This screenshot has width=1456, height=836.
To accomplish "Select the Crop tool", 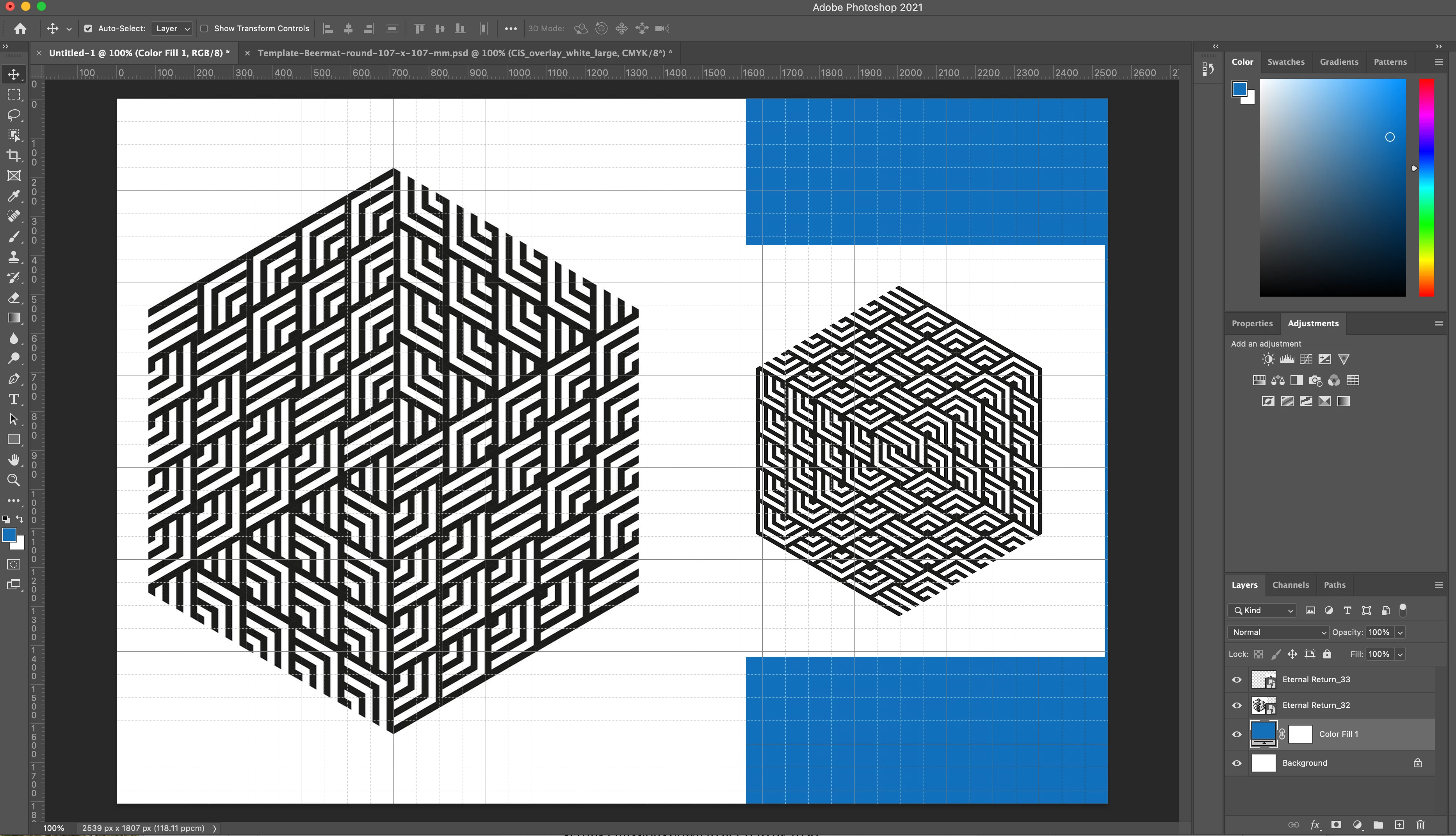I will pos(14,156).
